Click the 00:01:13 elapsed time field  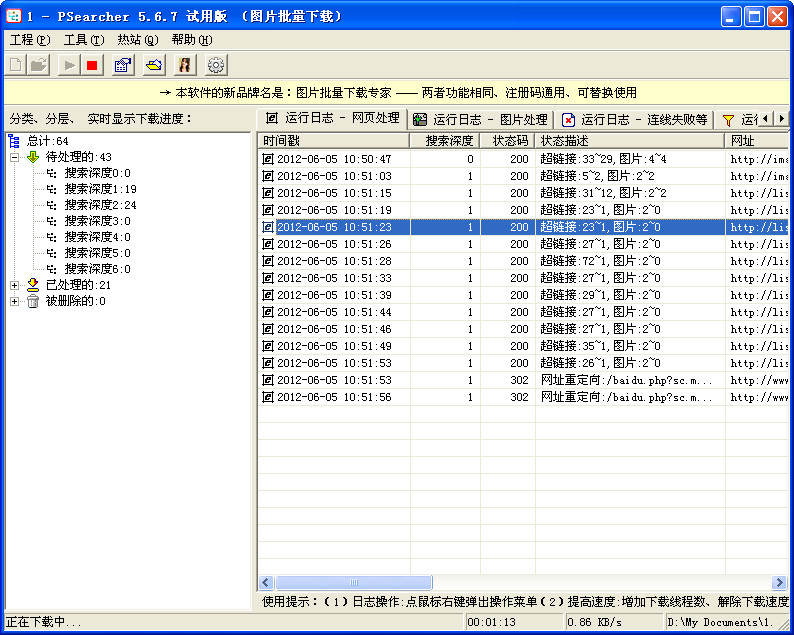click(513, 622)
